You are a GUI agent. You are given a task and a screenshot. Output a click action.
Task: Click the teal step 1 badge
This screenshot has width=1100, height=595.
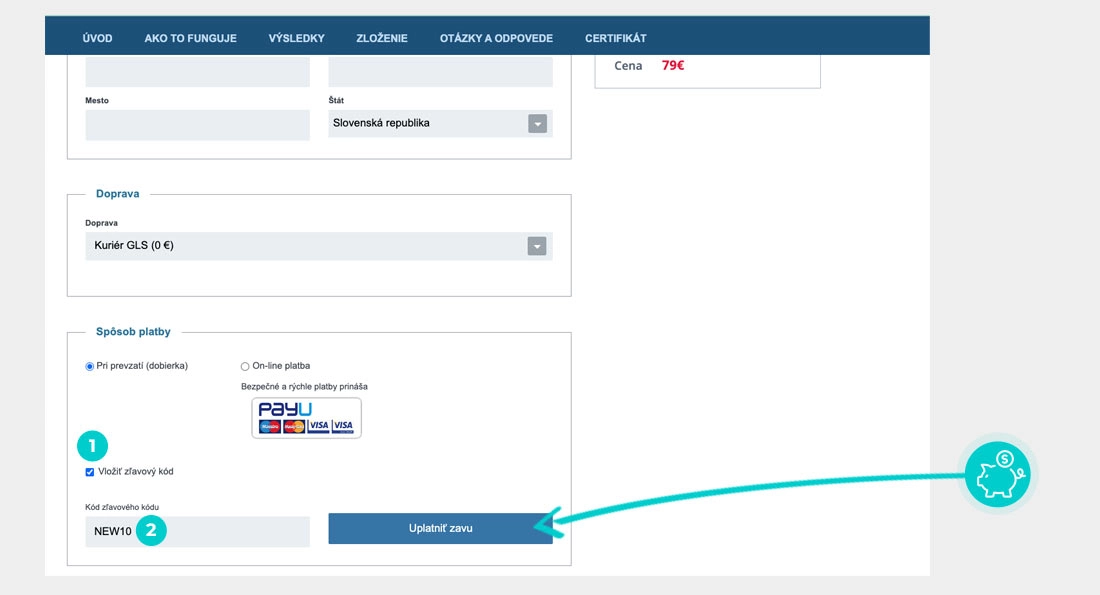pyautogui.click(x=92, y=446)
